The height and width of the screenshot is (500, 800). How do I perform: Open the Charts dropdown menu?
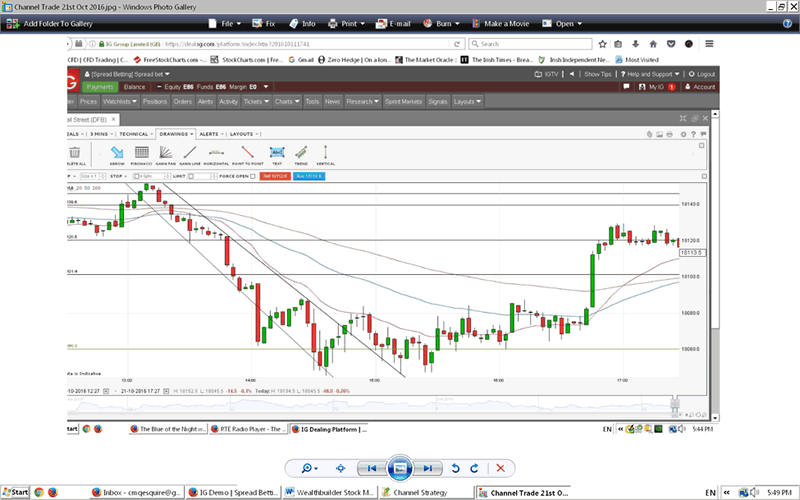point(286,101)
